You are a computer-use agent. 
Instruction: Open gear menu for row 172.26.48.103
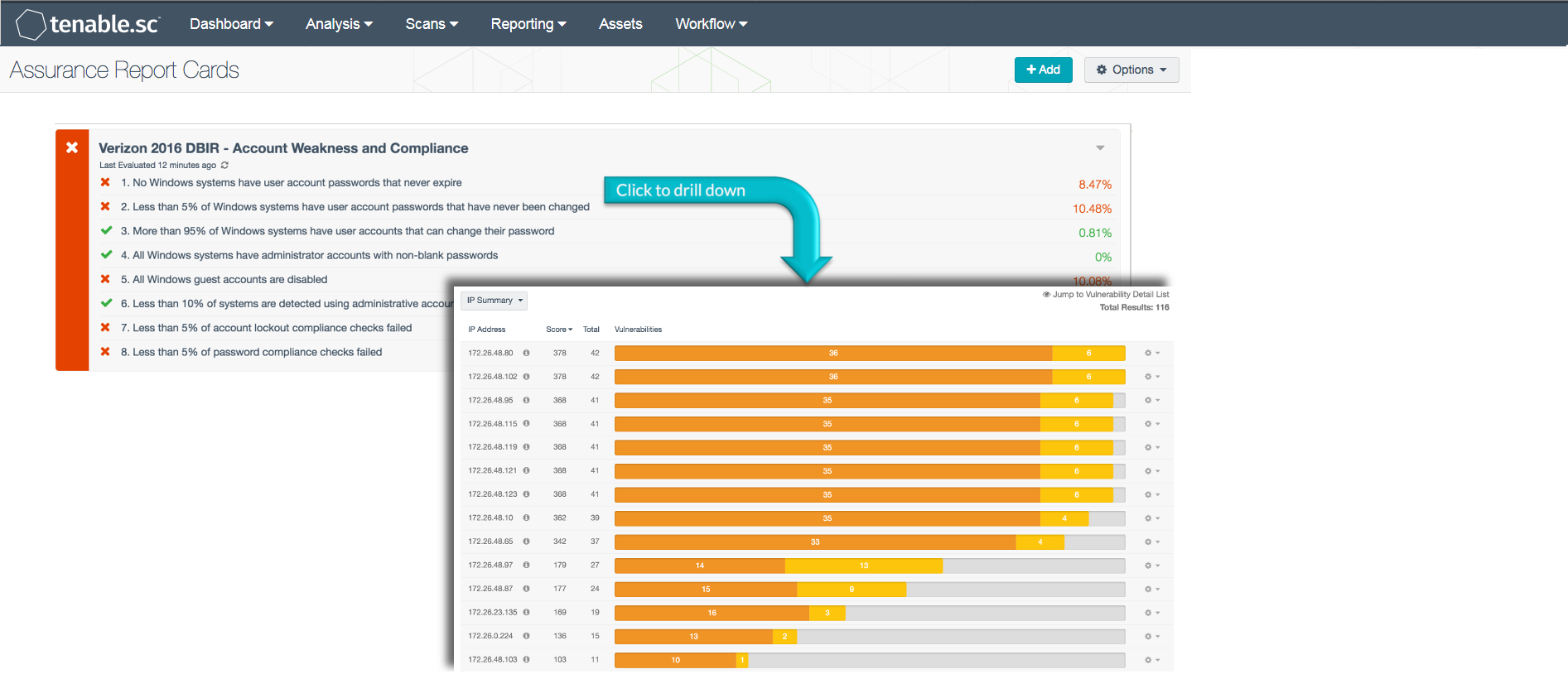pyautogui.click(x=1151, y=660)
